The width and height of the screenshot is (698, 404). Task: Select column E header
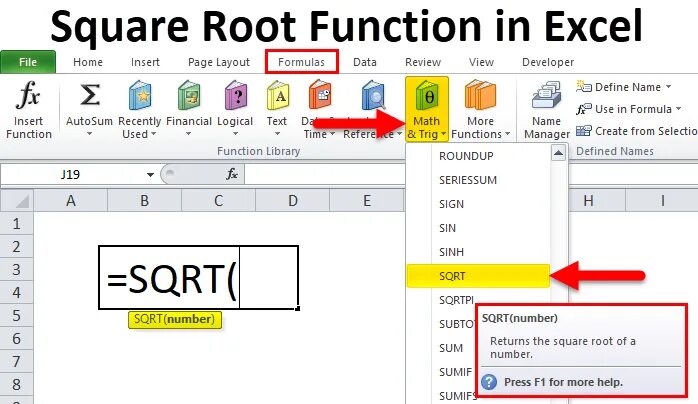click(367, 201)
